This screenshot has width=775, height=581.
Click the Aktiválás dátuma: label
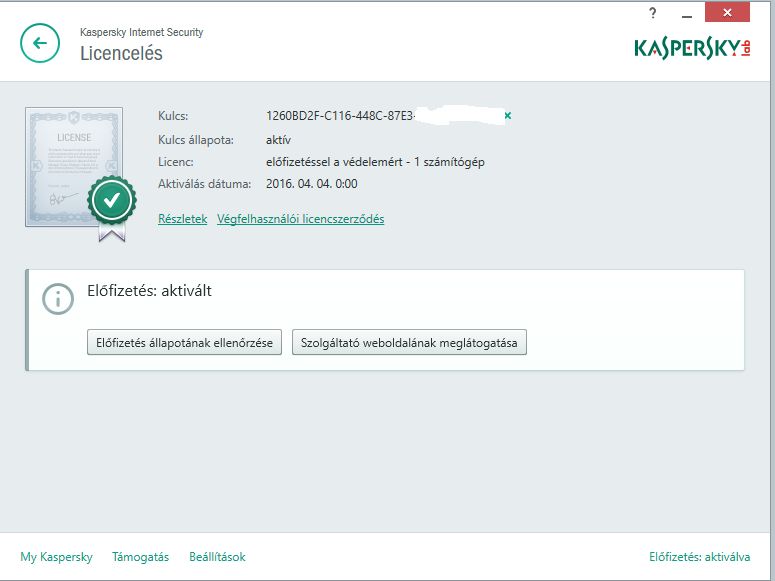(x=205, y=184)
